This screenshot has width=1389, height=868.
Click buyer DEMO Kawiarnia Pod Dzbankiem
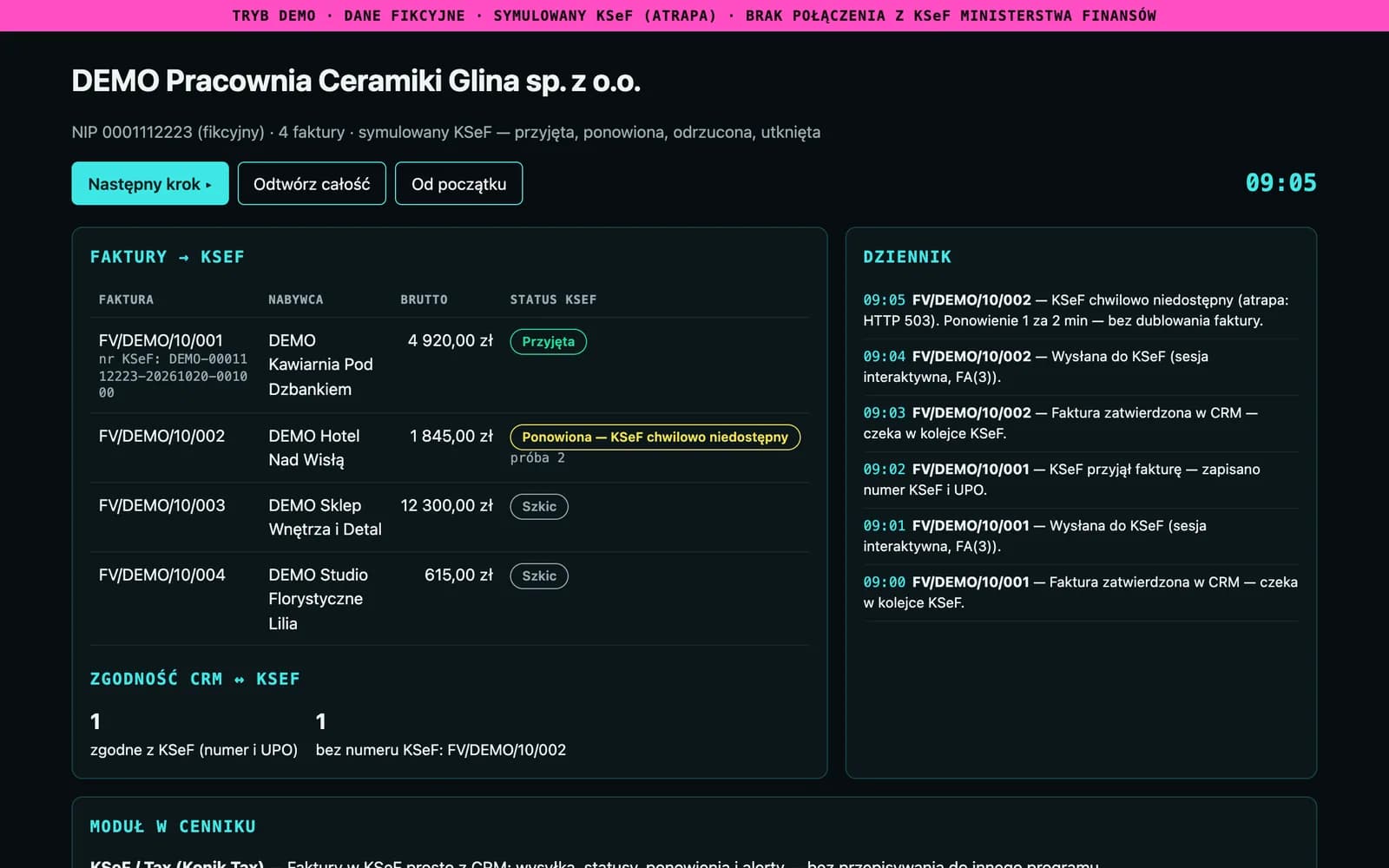tap(320, 365)
